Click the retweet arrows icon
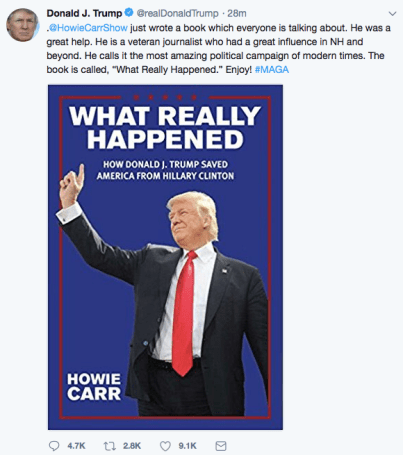The width and height of the screenshot is (403, 455). pos(109,446)
